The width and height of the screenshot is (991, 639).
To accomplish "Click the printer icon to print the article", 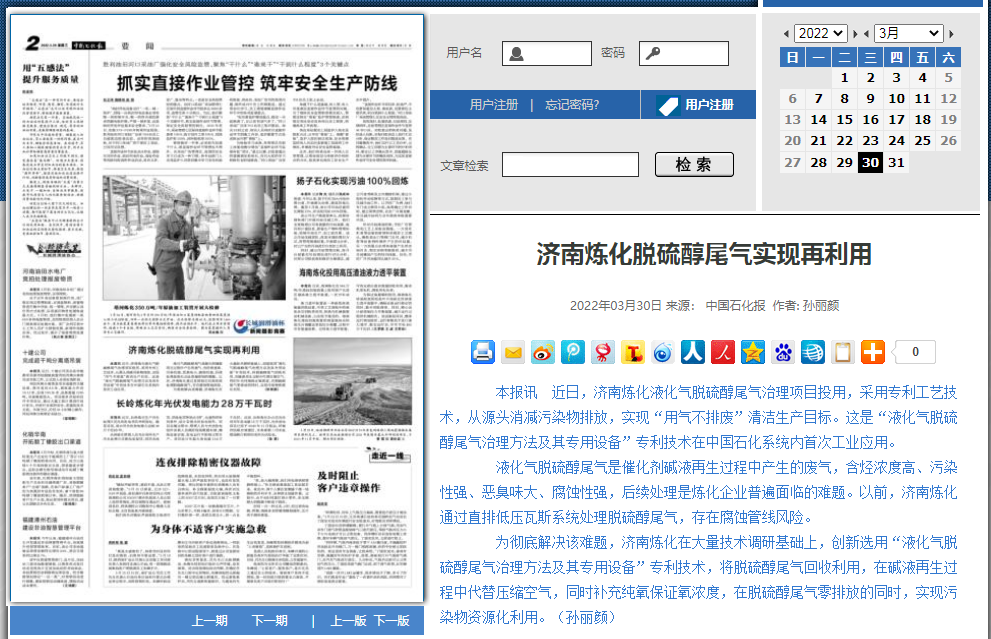I will click(483, 352).
